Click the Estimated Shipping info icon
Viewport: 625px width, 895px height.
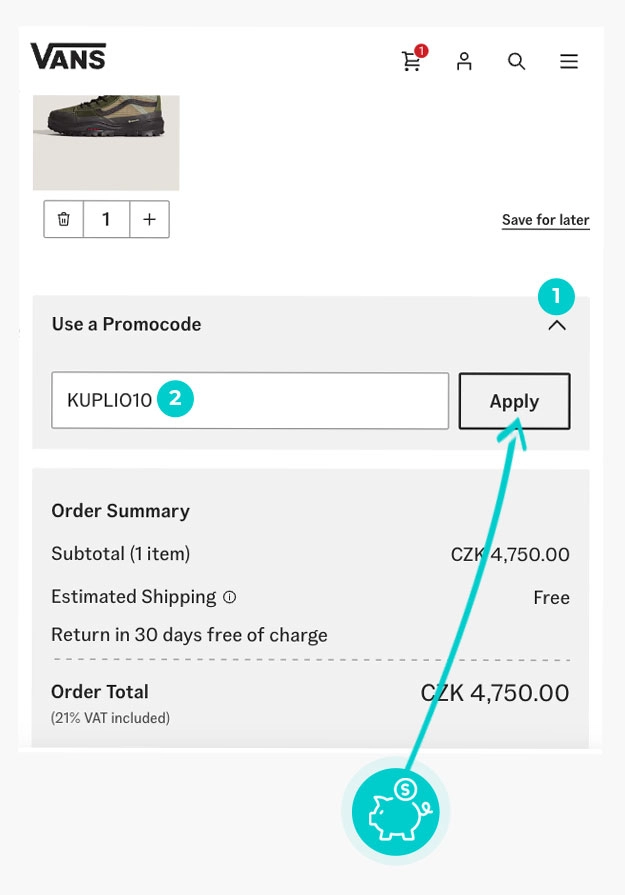tap(230, 597)
